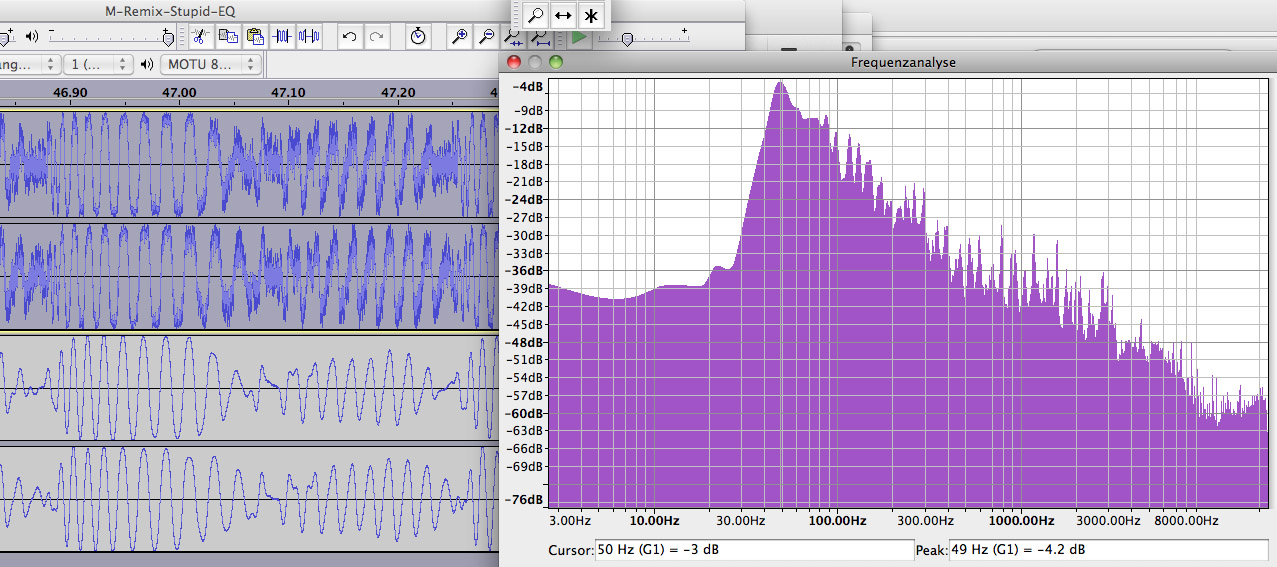1277x567 pixels.
Task: Click the playback volume speaker icon by the slider
Action: (x=32, y=36)
